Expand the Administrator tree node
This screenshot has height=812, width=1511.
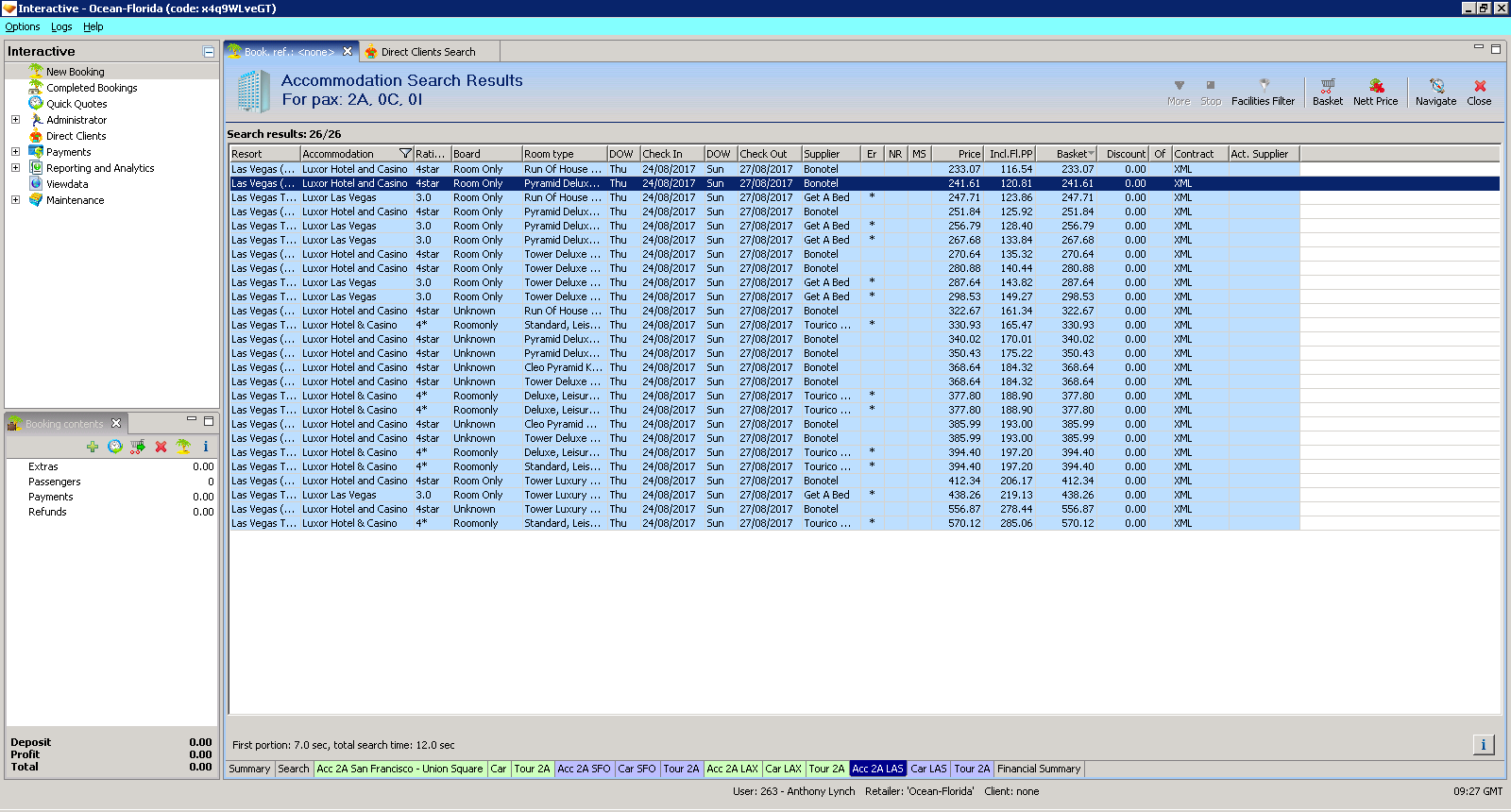pos(15,120)
